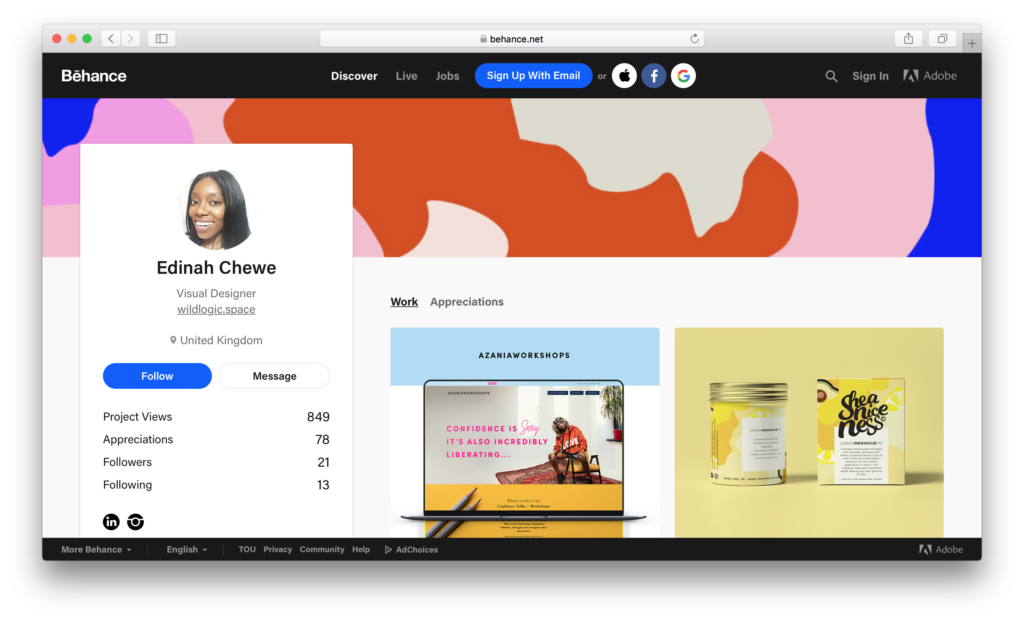Go forward with Safari's forward arrow
The image size is (1024, 621).
click(131, 39)
